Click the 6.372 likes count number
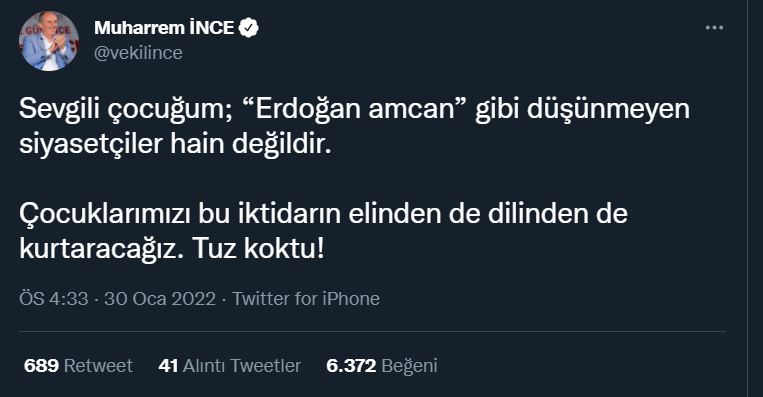Screen dimensions: 763x397 [351, 366]
